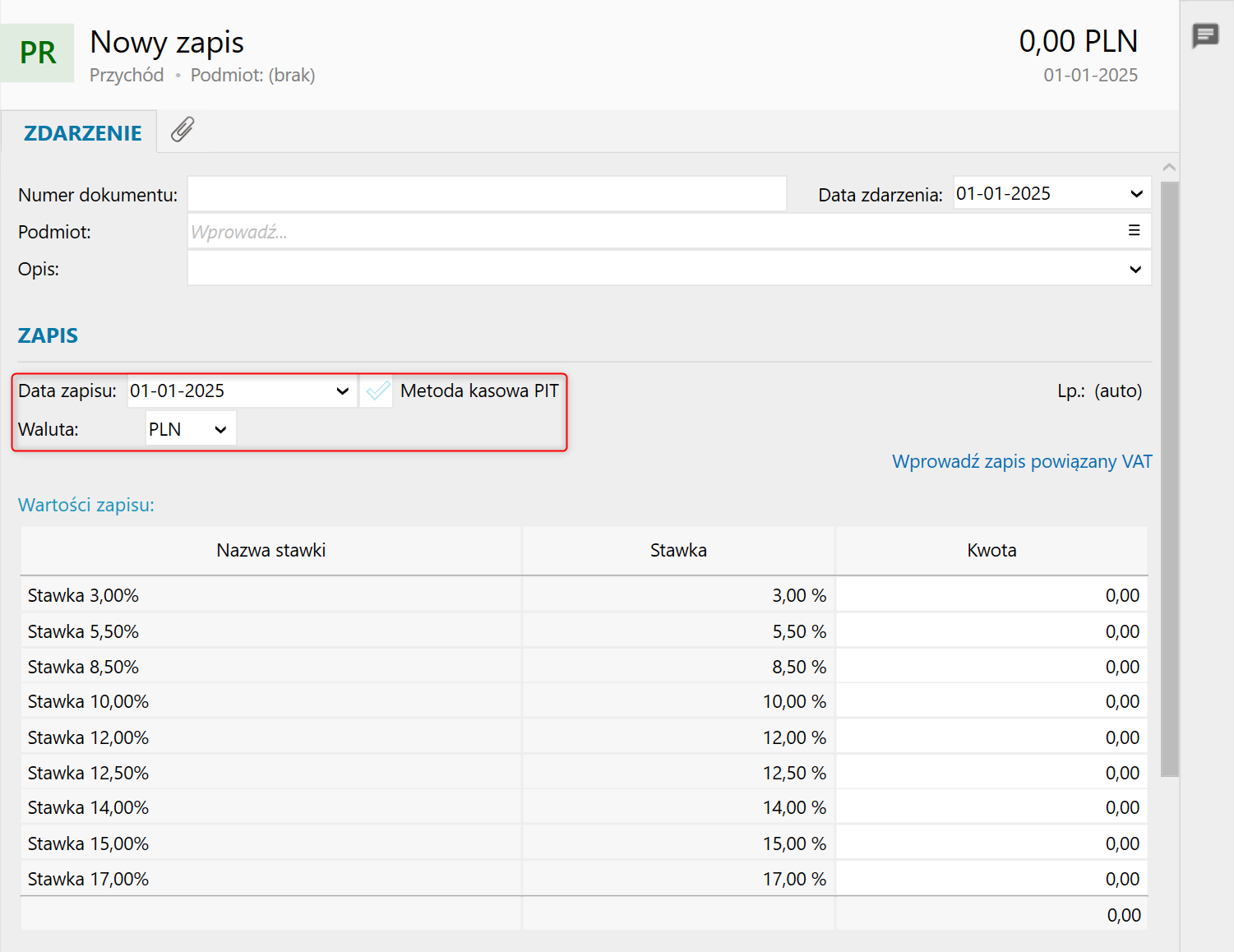Image resolution: width=1234 pixels, height=952 pixels.
Task: Open the comments panel icon
Action: (1205, 36)
